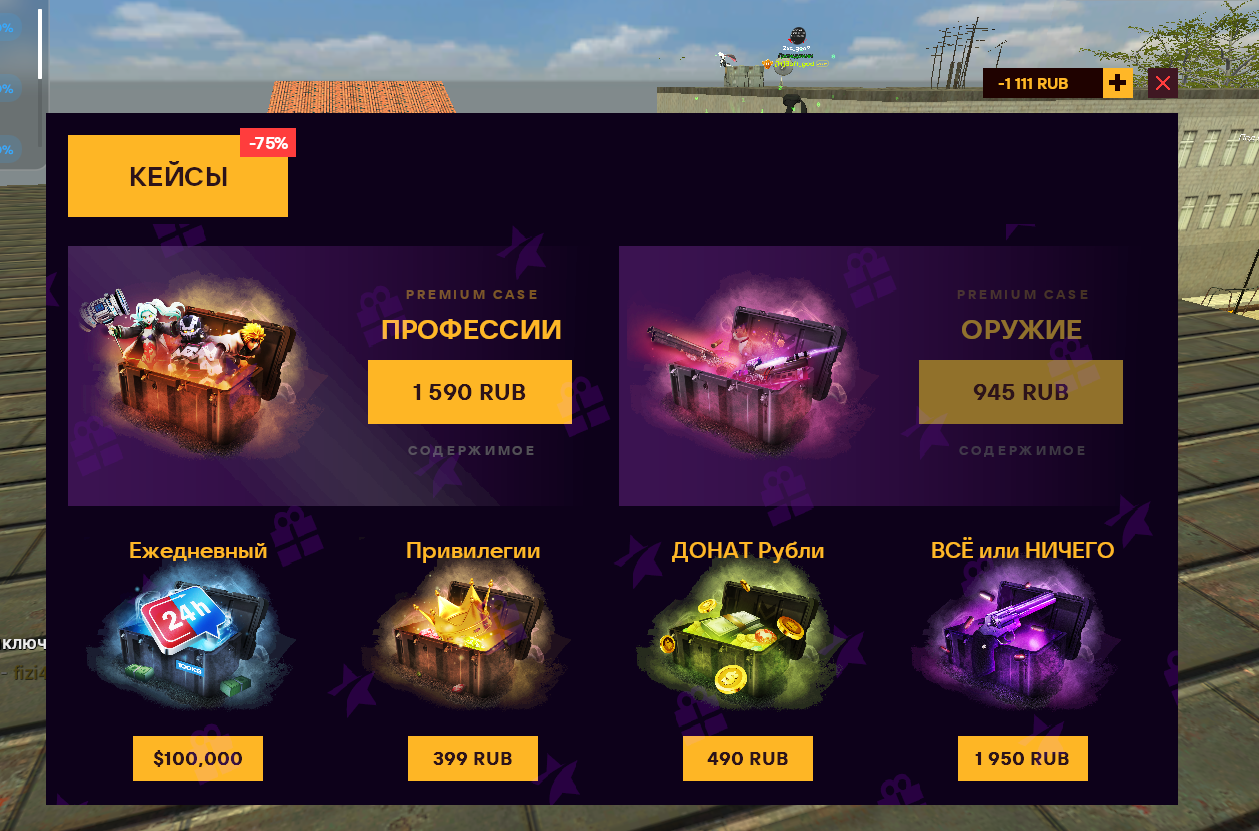
Task: Click the 399 RUB Привилегии price button
Action: click(x=473, y=758)
